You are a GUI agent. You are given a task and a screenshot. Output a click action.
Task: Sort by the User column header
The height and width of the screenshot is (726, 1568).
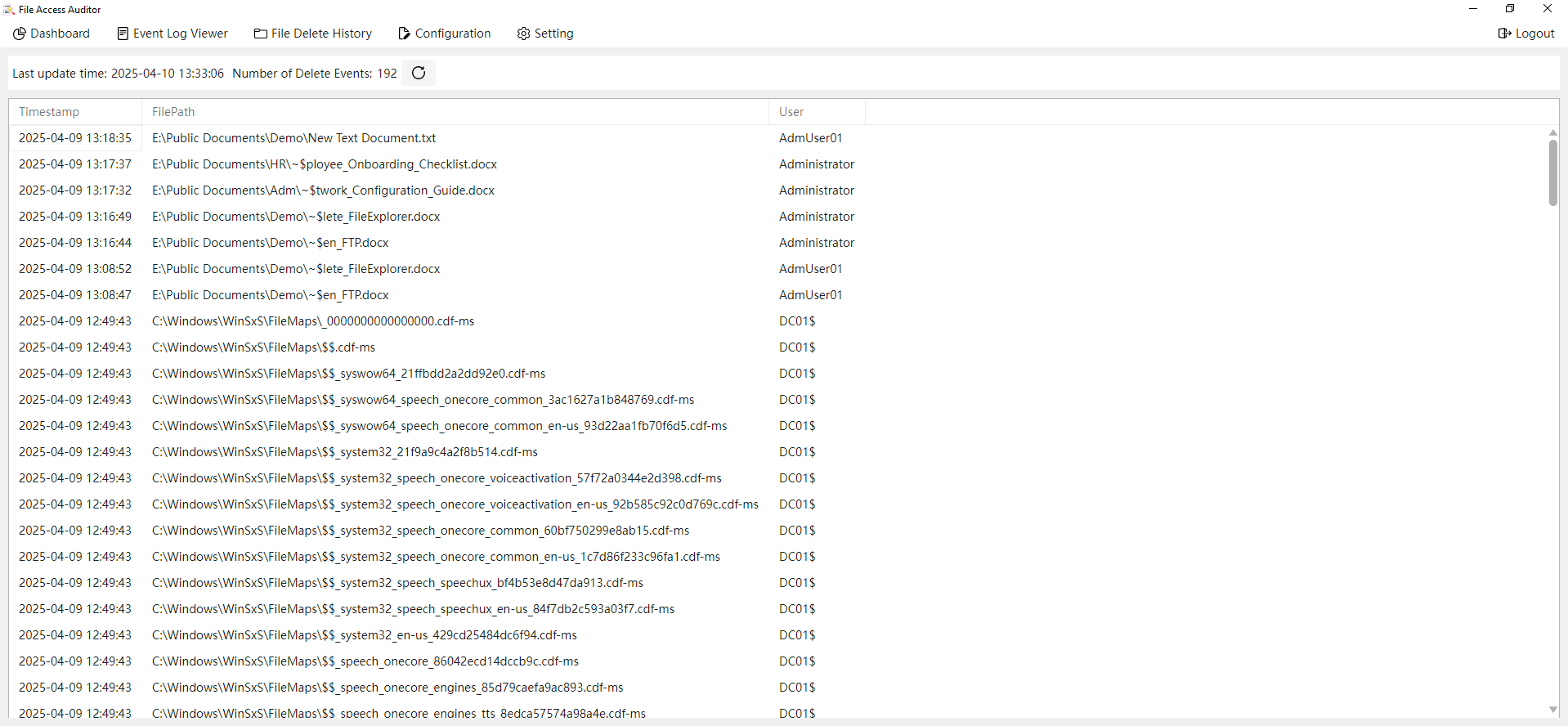791,112
